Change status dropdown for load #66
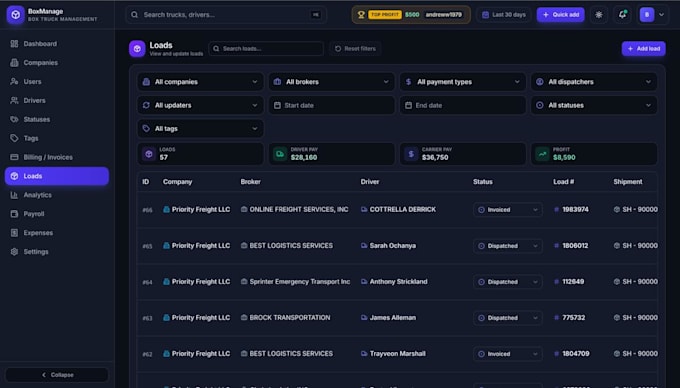 click(x=507, y=210)
